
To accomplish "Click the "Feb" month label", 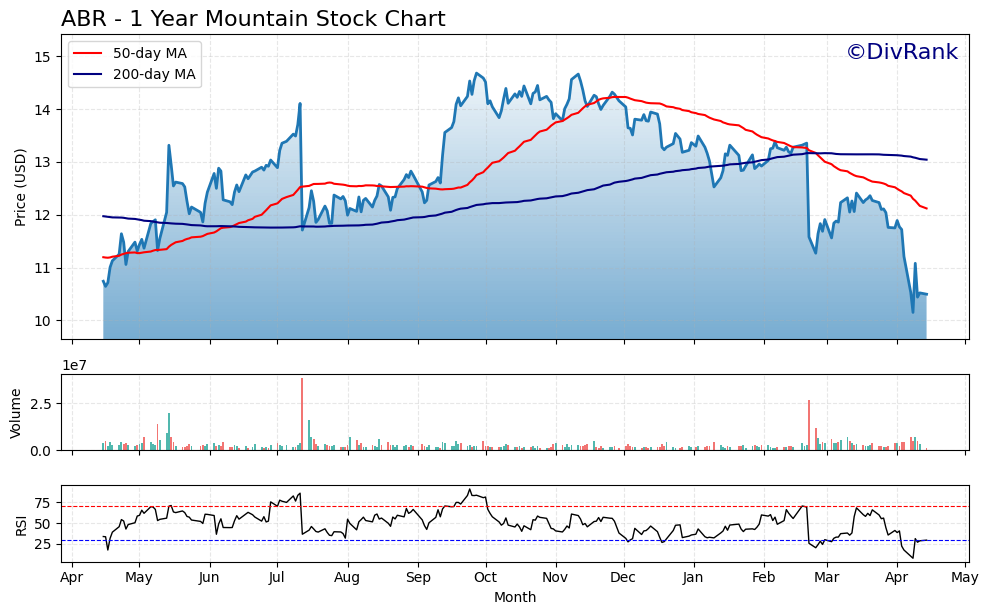I will 763,578.
